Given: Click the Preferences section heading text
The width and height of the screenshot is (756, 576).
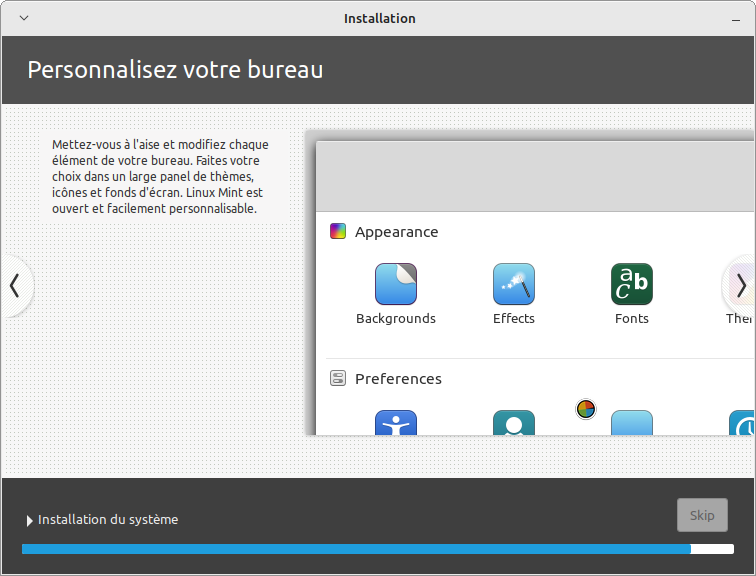Looking at the screenshot, I should coord(398,379).
